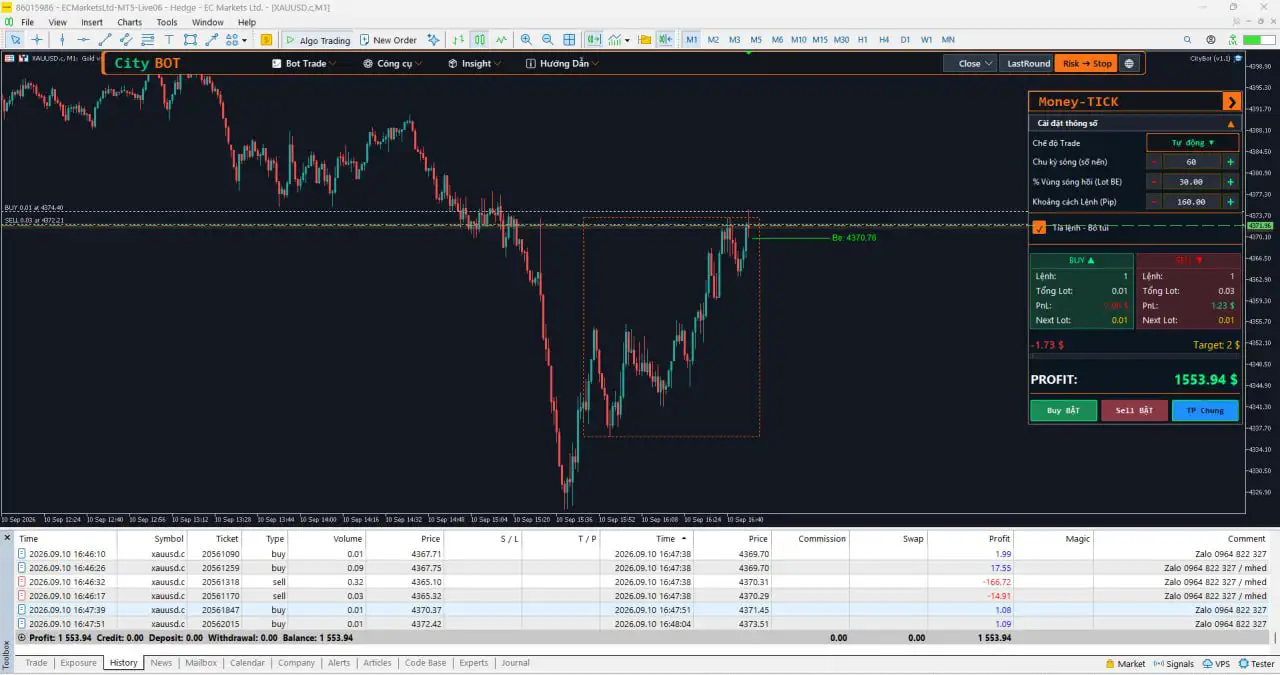
Task: Open the Strategy Tester
Action: 1256,663
